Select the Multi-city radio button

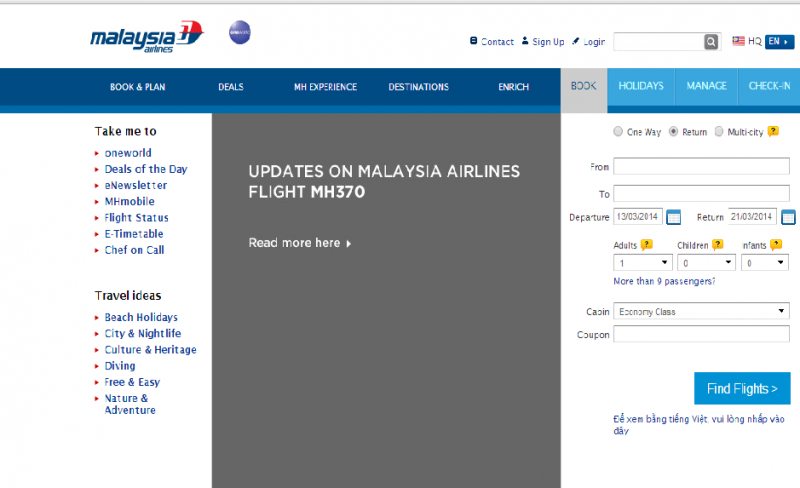(x=719, y=131)
